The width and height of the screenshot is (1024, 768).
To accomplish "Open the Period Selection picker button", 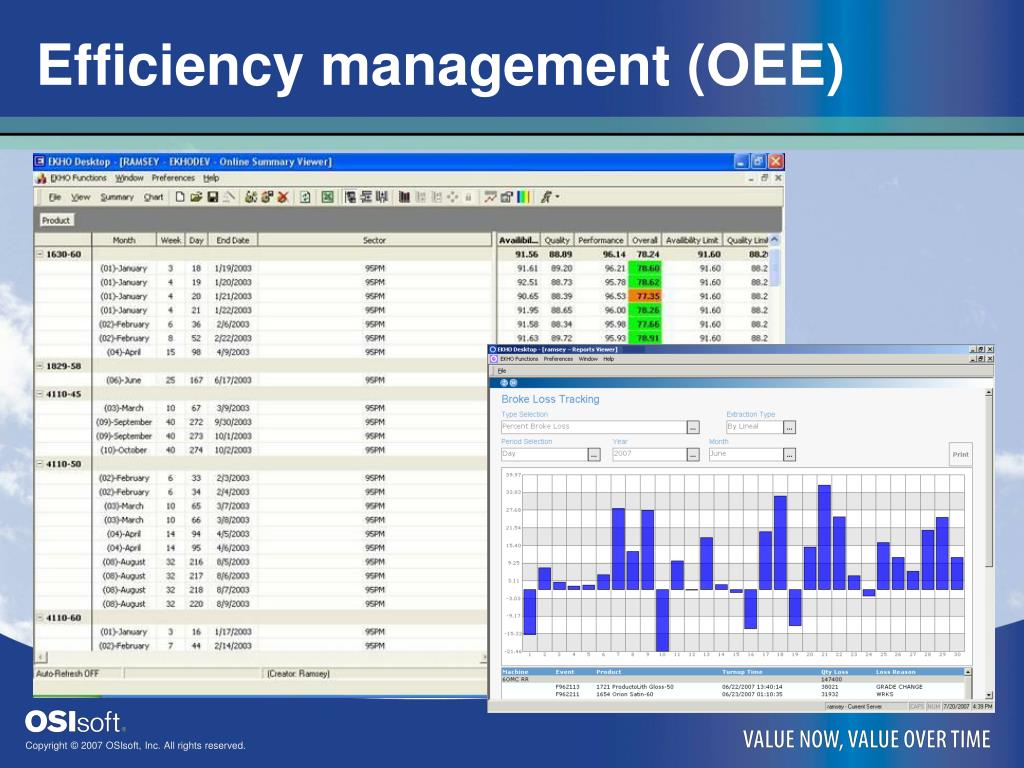I will (x=594, y=455).
